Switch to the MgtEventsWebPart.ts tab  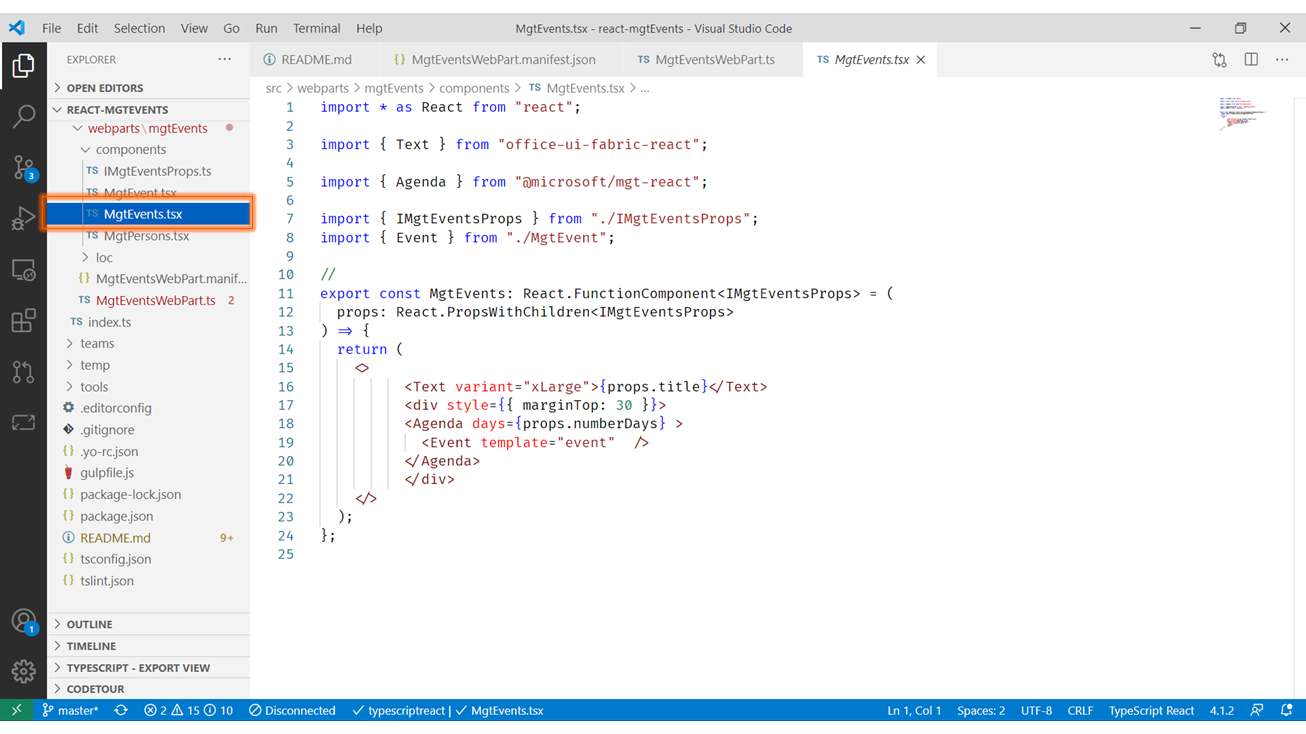click(714, 60)
